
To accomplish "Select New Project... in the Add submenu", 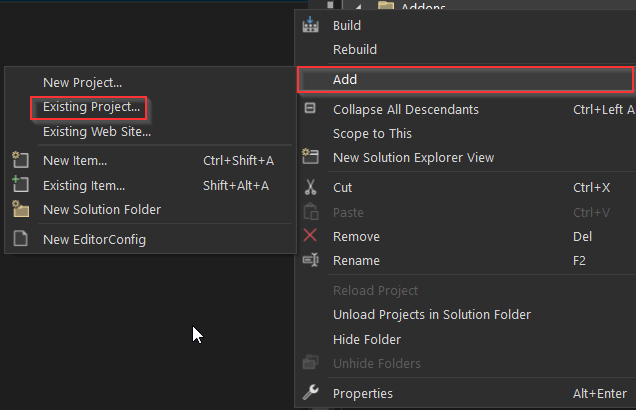I will (82, 83).
